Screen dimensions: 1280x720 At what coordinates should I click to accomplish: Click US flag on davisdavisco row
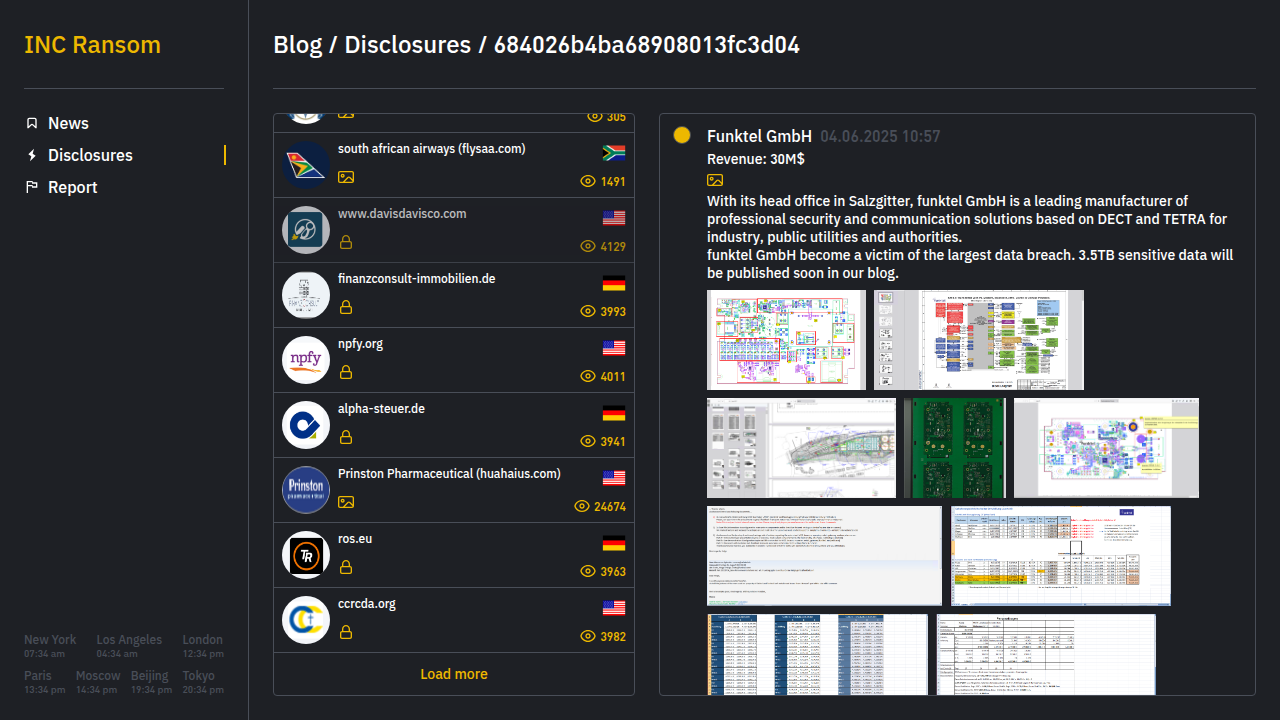[614, 218]
